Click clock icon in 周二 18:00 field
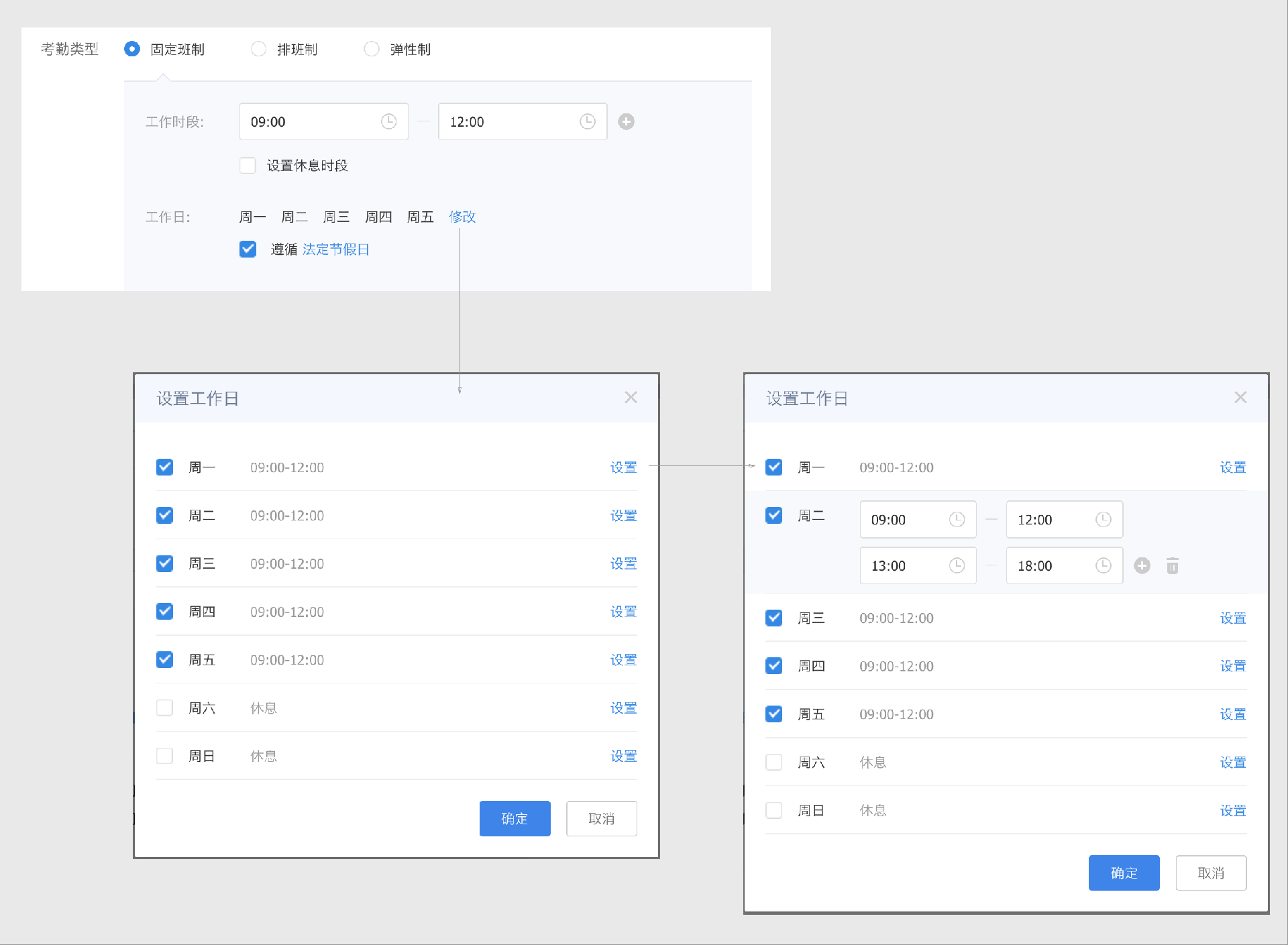The height and width of the screenshot is (945, 1288). point(1104,565)
